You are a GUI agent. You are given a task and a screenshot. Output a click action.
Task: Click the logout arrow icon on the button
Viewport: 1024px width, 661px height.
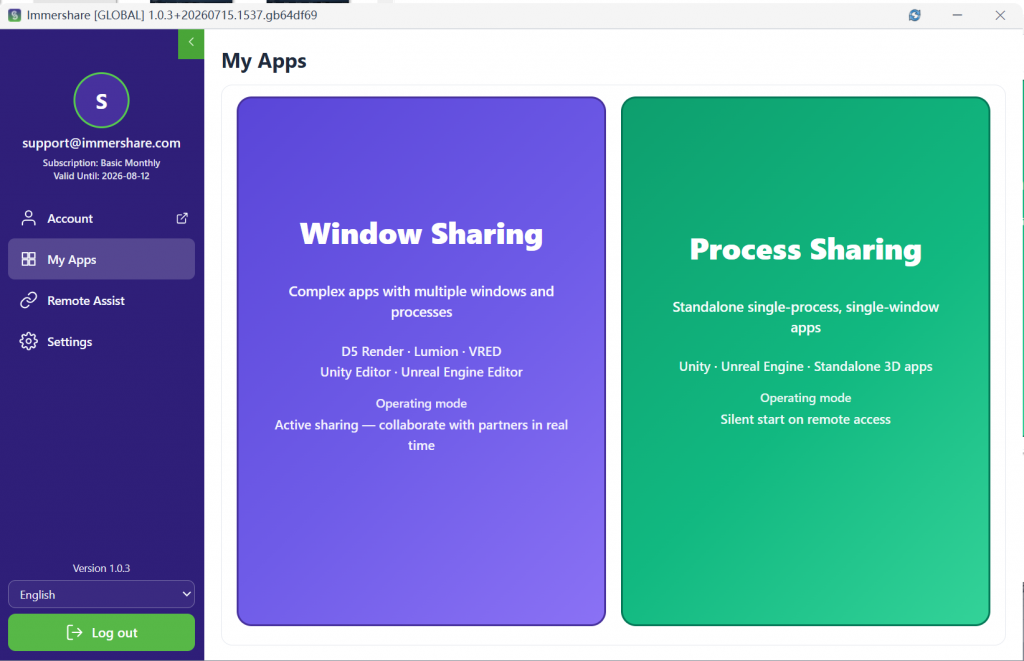(x=74, y=632)
